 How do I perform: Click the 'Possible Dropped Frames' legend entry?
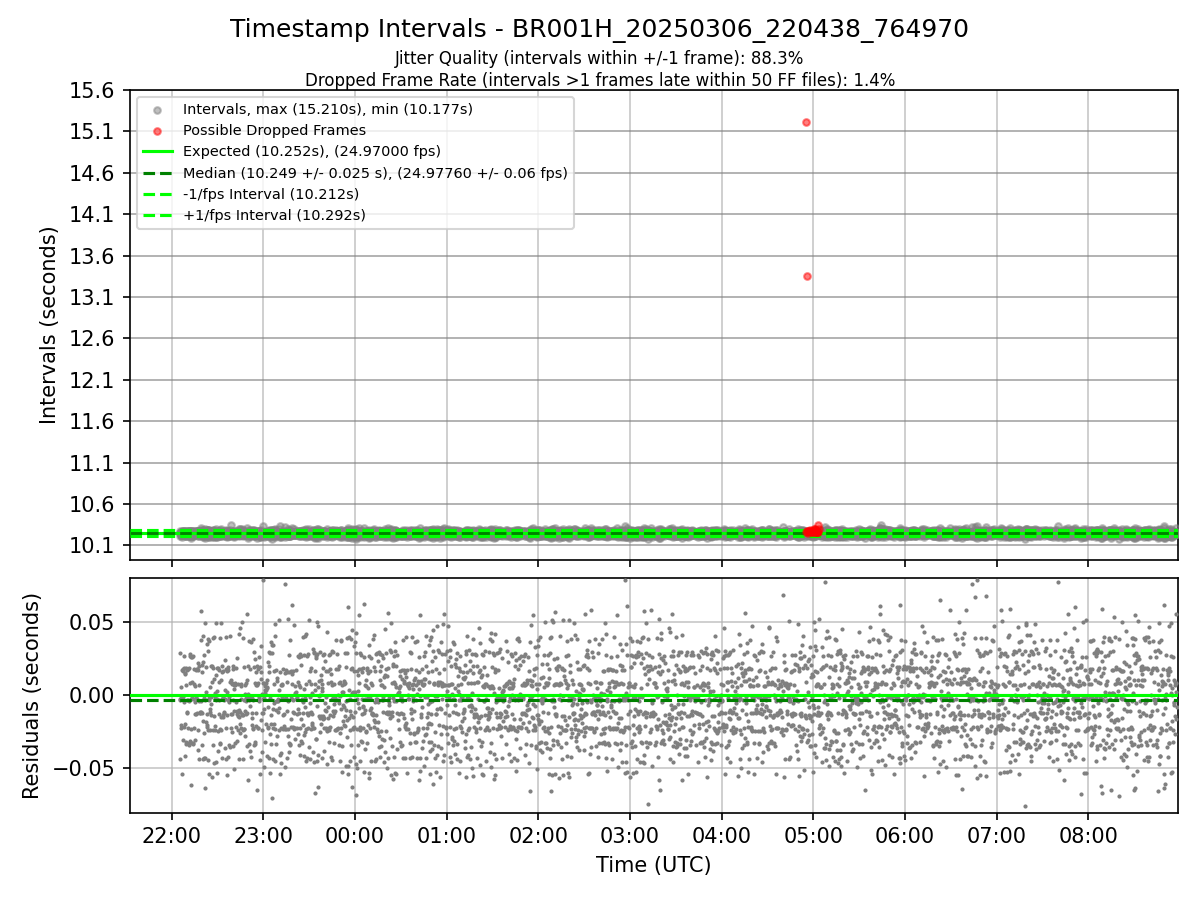coord(274,130)
